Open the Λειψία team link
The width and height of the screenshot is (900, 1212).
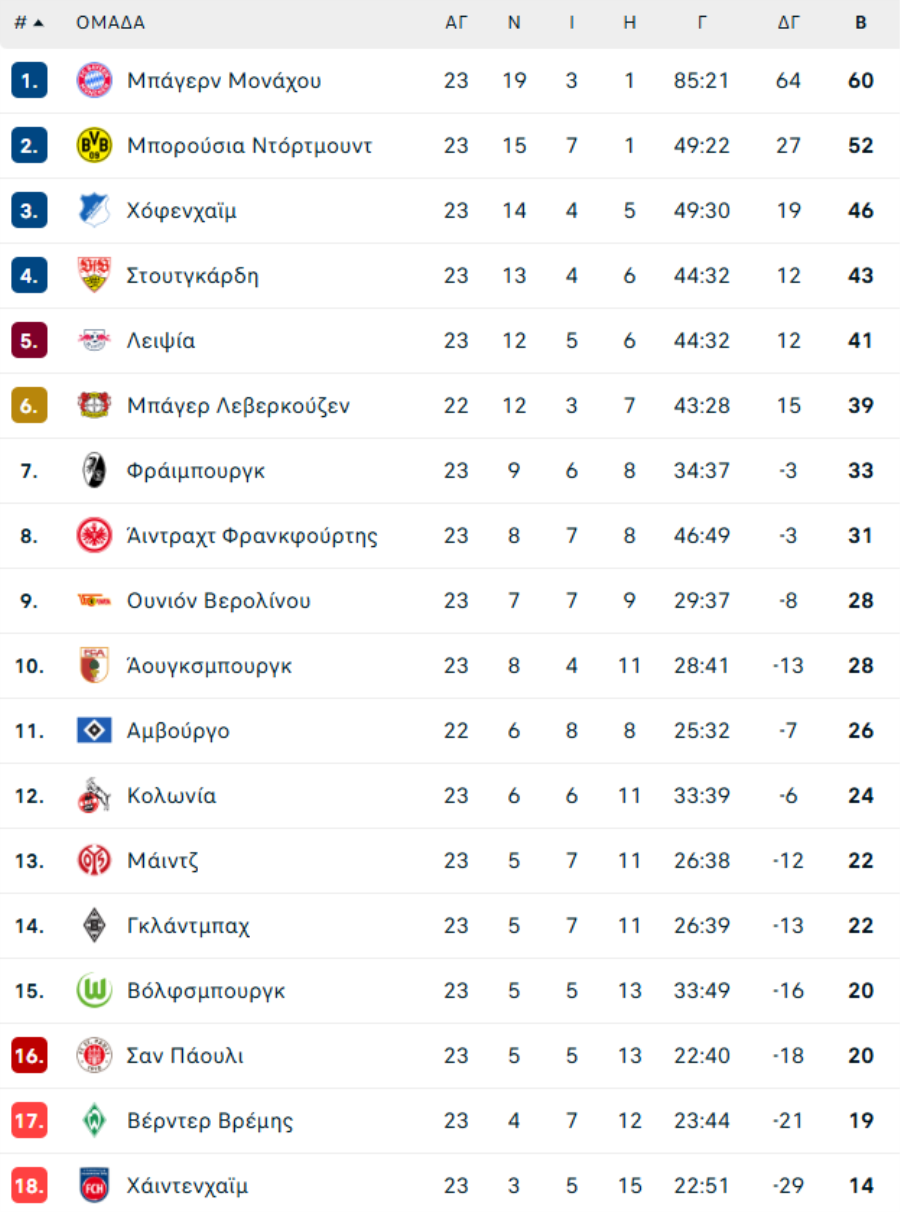pyautogui.click(x=161, y=341)
